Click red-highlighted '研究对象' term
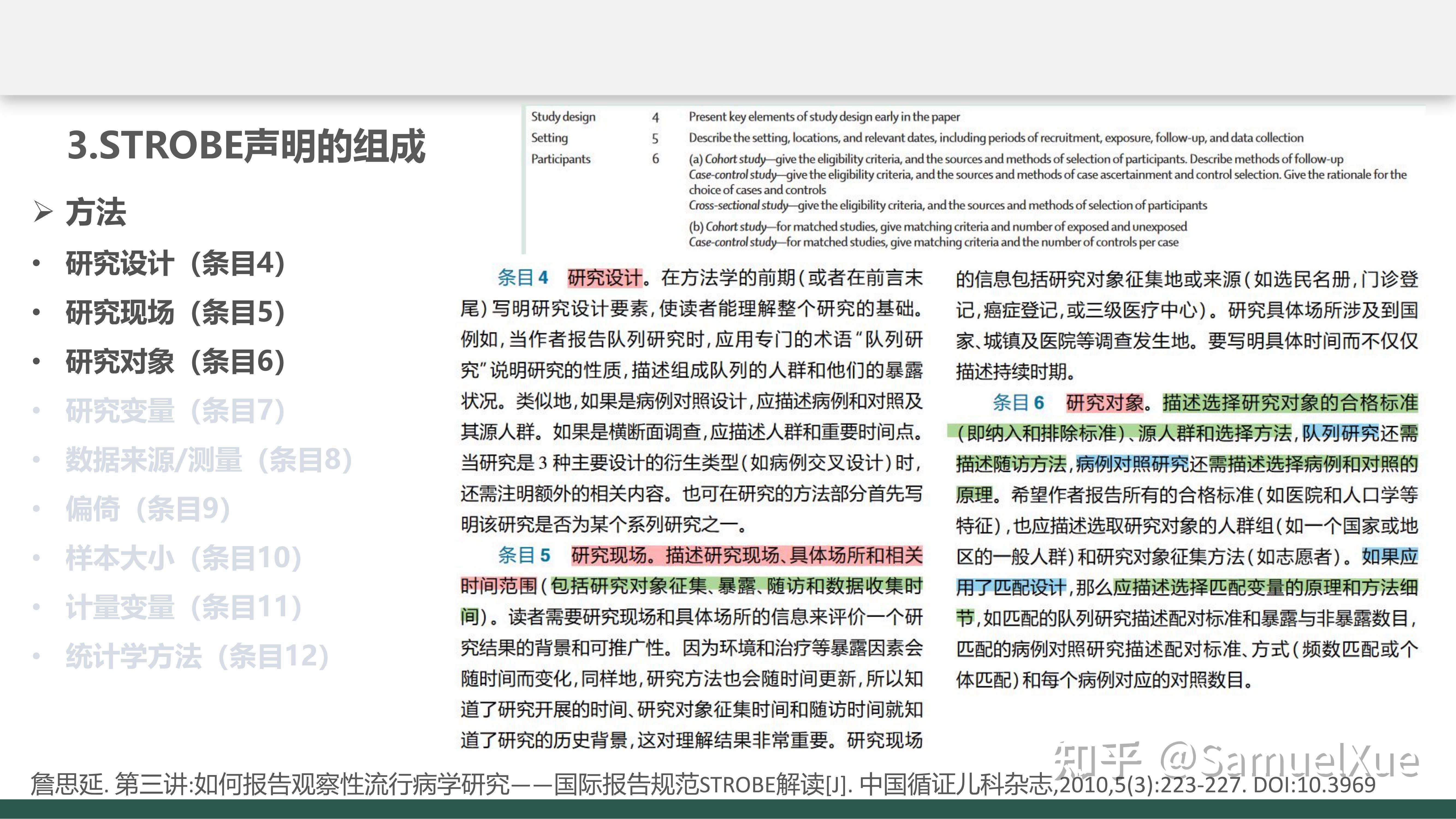 [1104, 402]
